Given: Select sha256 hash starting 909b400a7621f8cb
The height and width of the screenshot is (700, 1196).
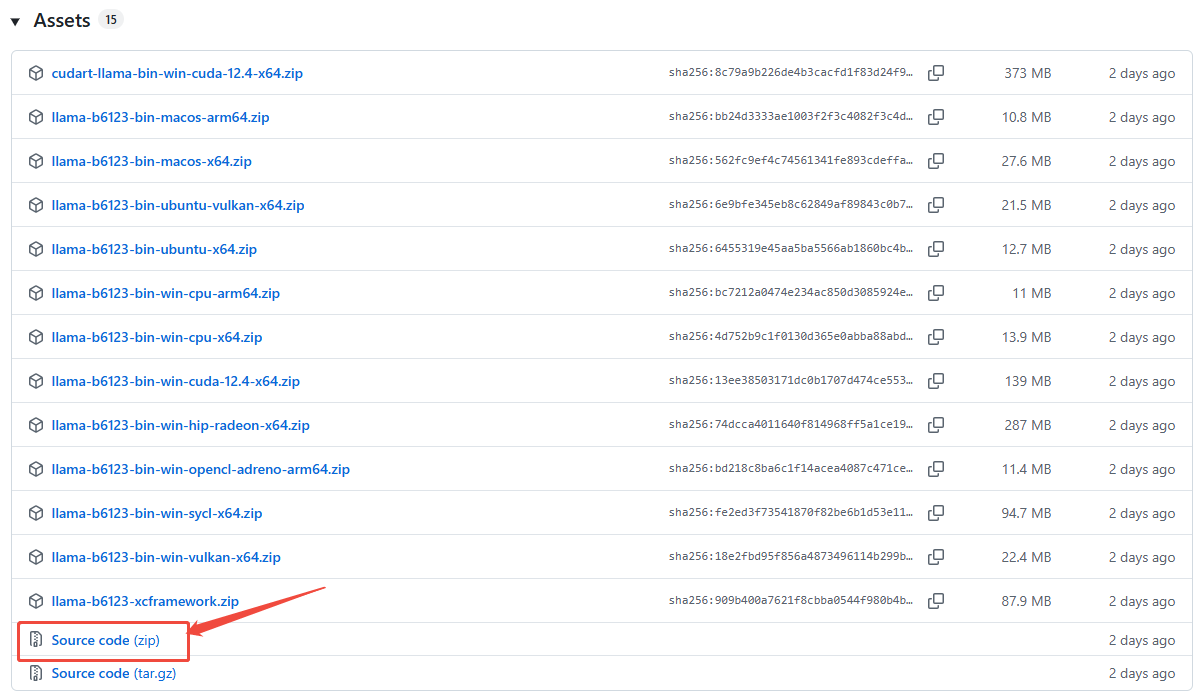Looking at the screenshot, I should point(790,602).
